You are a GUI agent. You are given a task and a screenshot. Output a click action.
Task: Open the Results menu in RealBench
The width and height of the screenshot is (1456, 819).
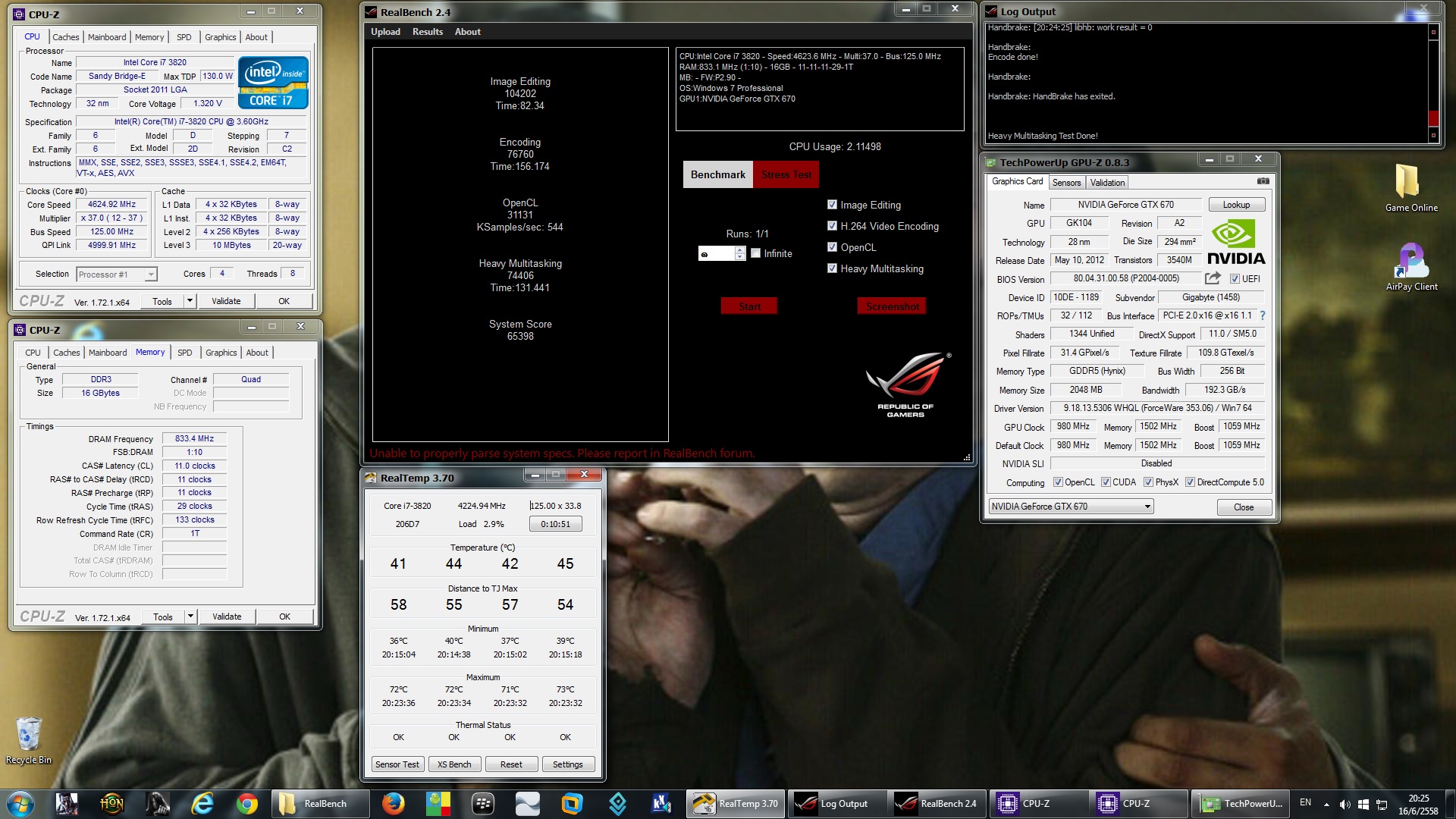(x=427, y=32)
